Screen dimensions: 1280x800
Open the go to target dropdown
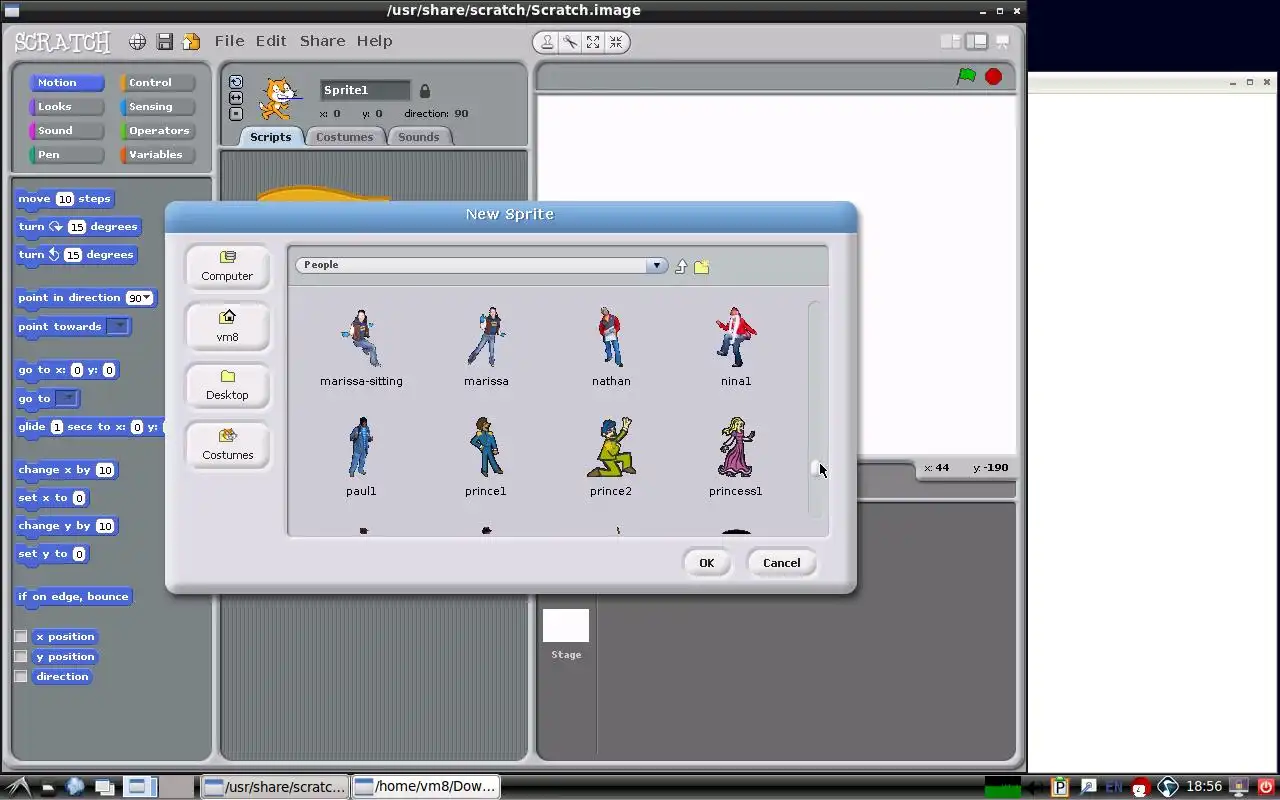(66, 398)
